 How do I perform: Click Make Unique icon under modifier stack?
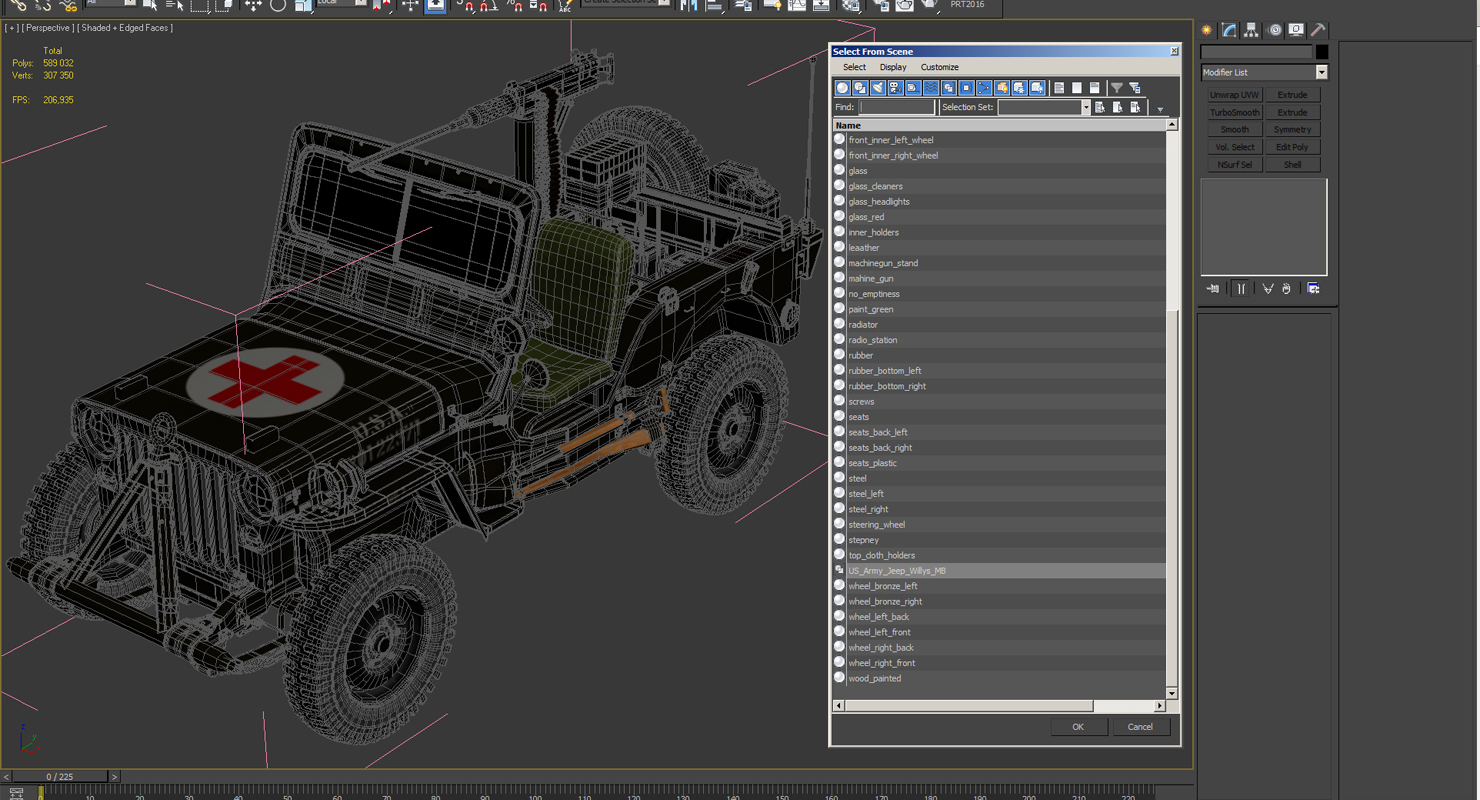(x=1267, y=289)
